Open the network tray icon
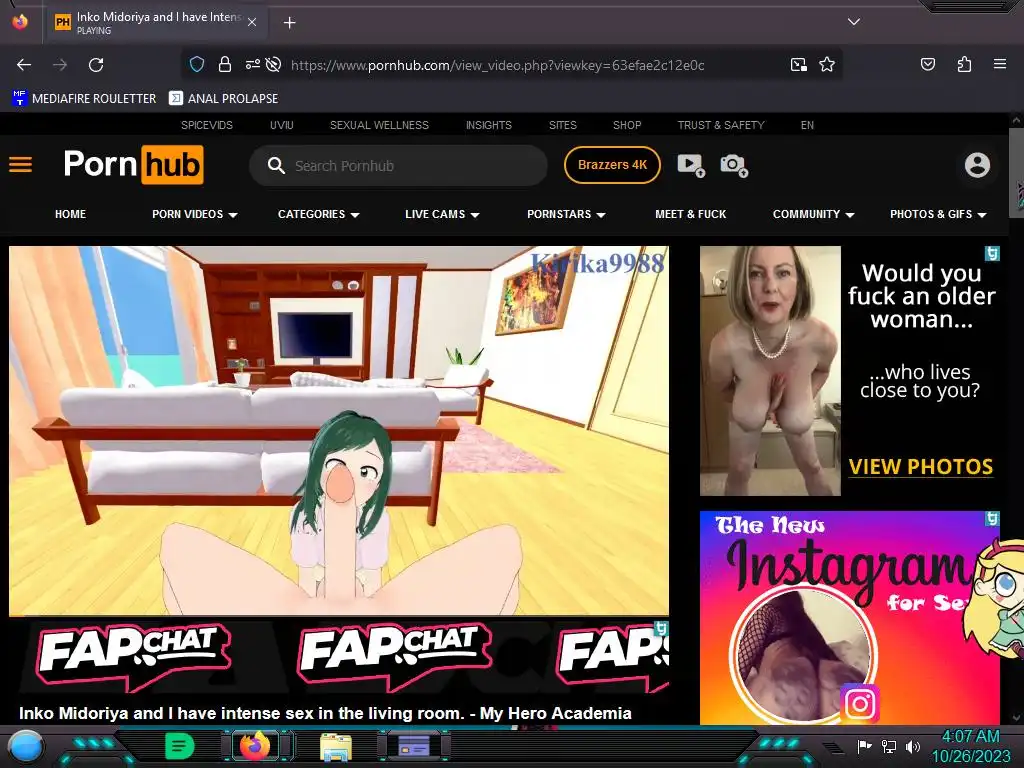The height and width of the screenshot is (768, 1024). (x=889, y=746)
